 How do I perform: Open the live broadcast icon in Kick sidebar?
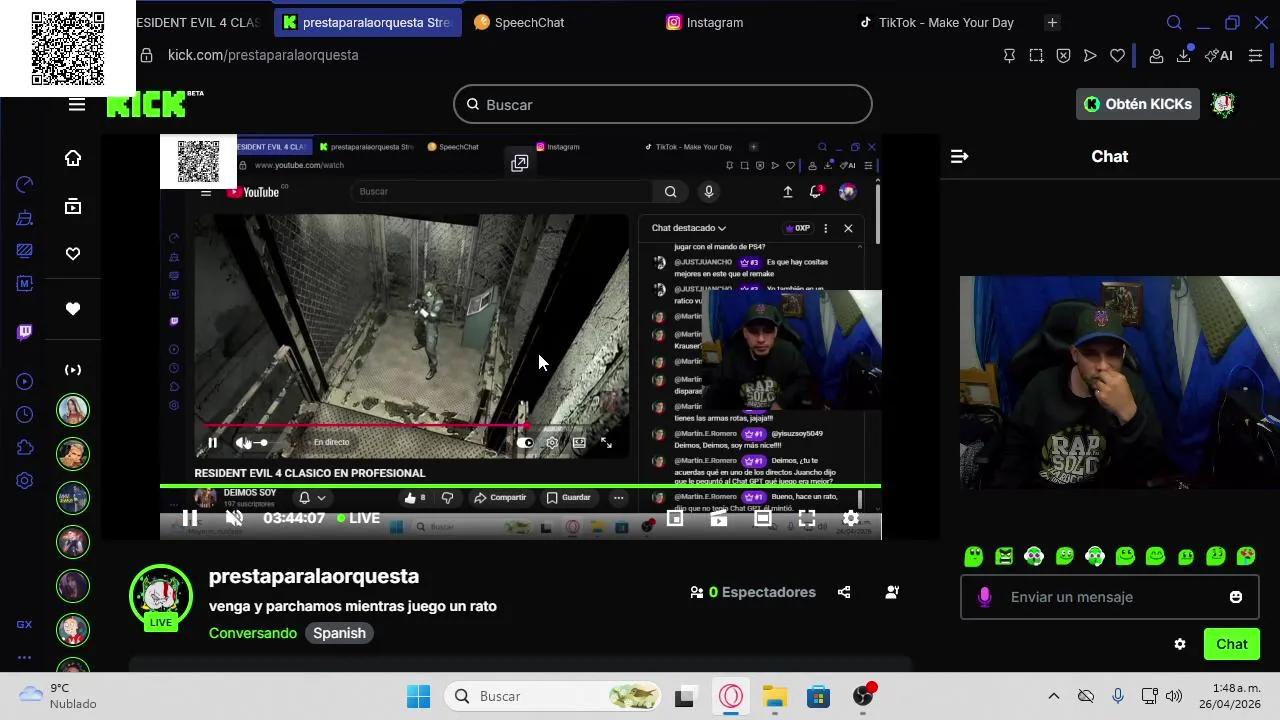73,370
